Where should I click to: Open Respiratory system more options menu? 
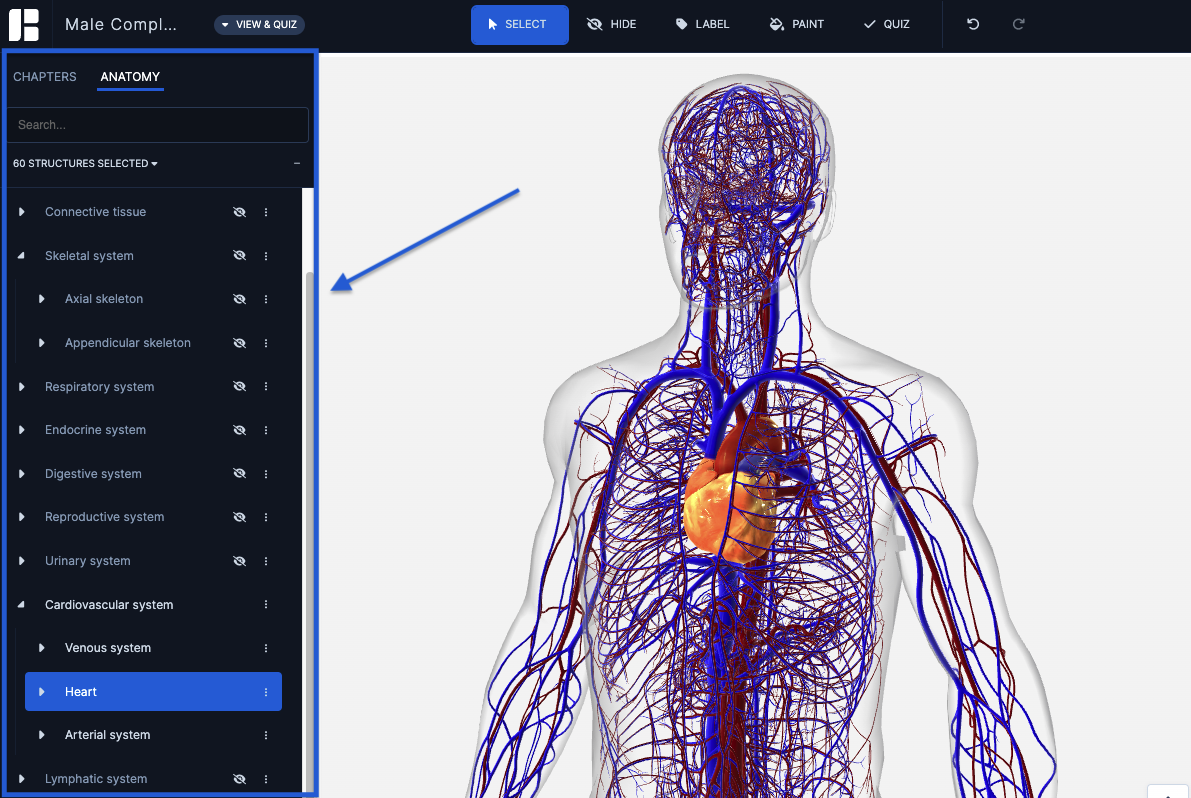(266, 386)
